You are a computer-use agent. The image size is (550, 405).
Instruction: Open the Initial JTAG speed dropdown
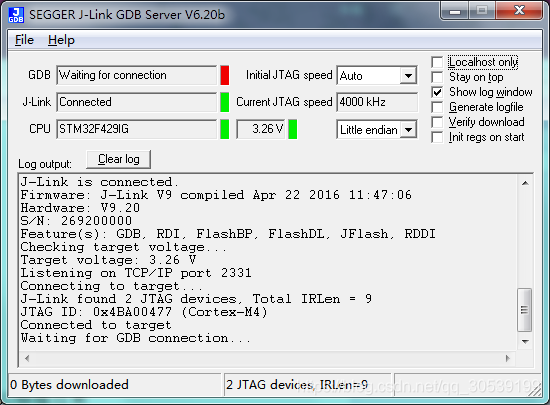tap(408, 75)
